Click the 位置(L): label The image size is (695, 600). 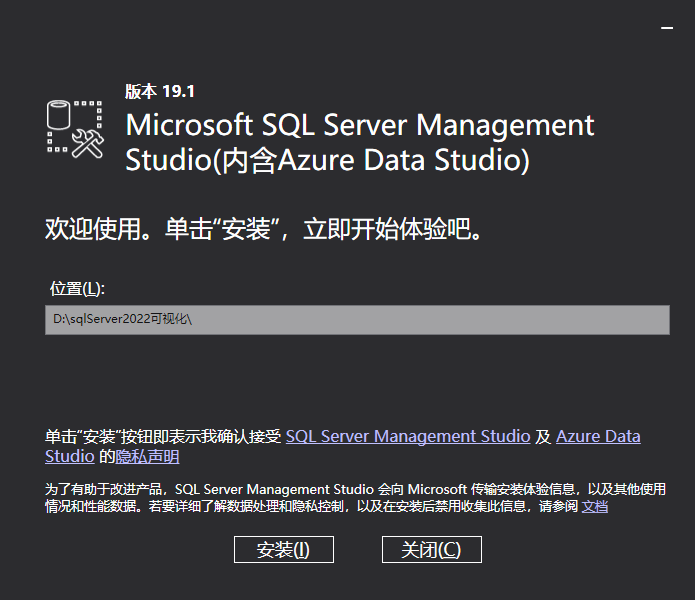point(77,288)
